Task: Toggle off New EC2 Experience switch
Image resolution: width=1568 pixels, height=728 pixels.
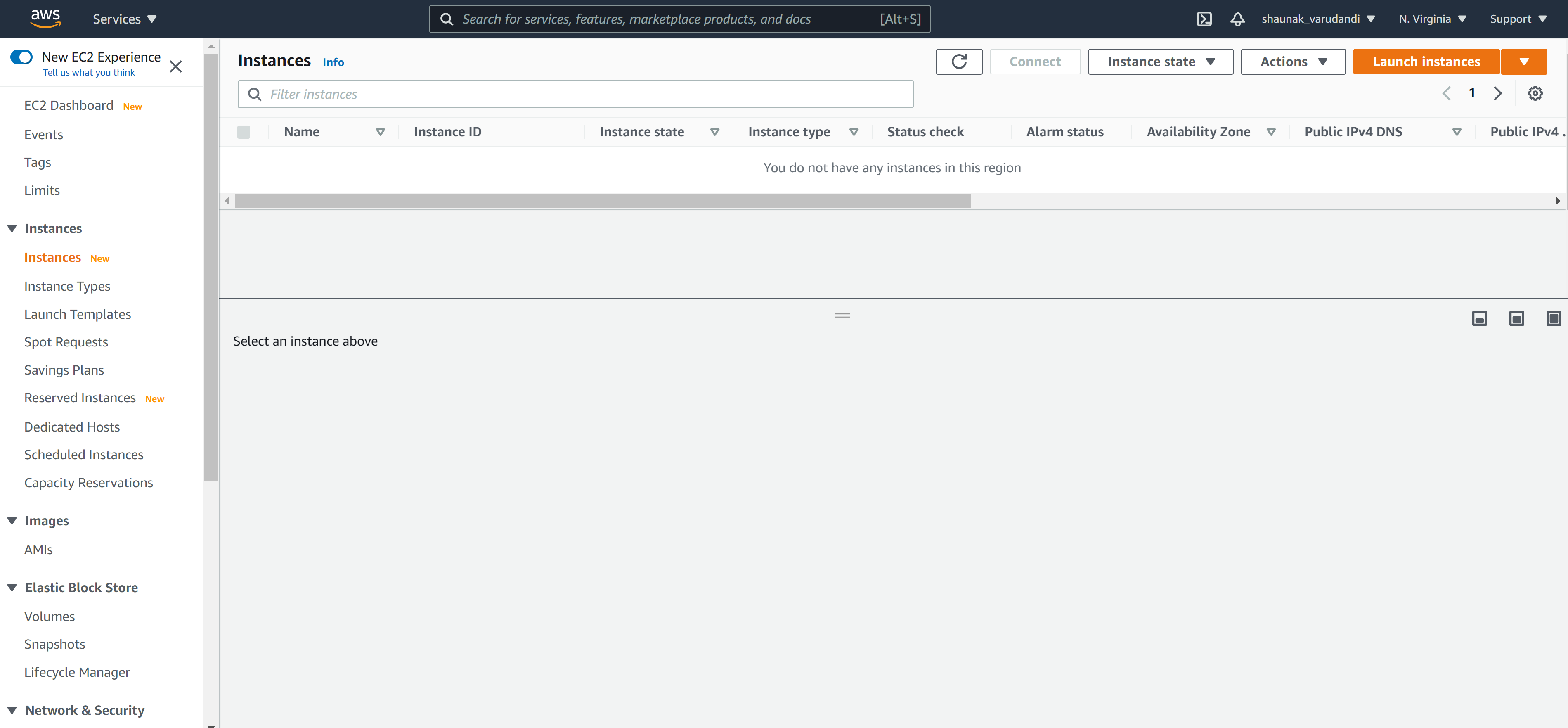Action: tap(22, 57)
